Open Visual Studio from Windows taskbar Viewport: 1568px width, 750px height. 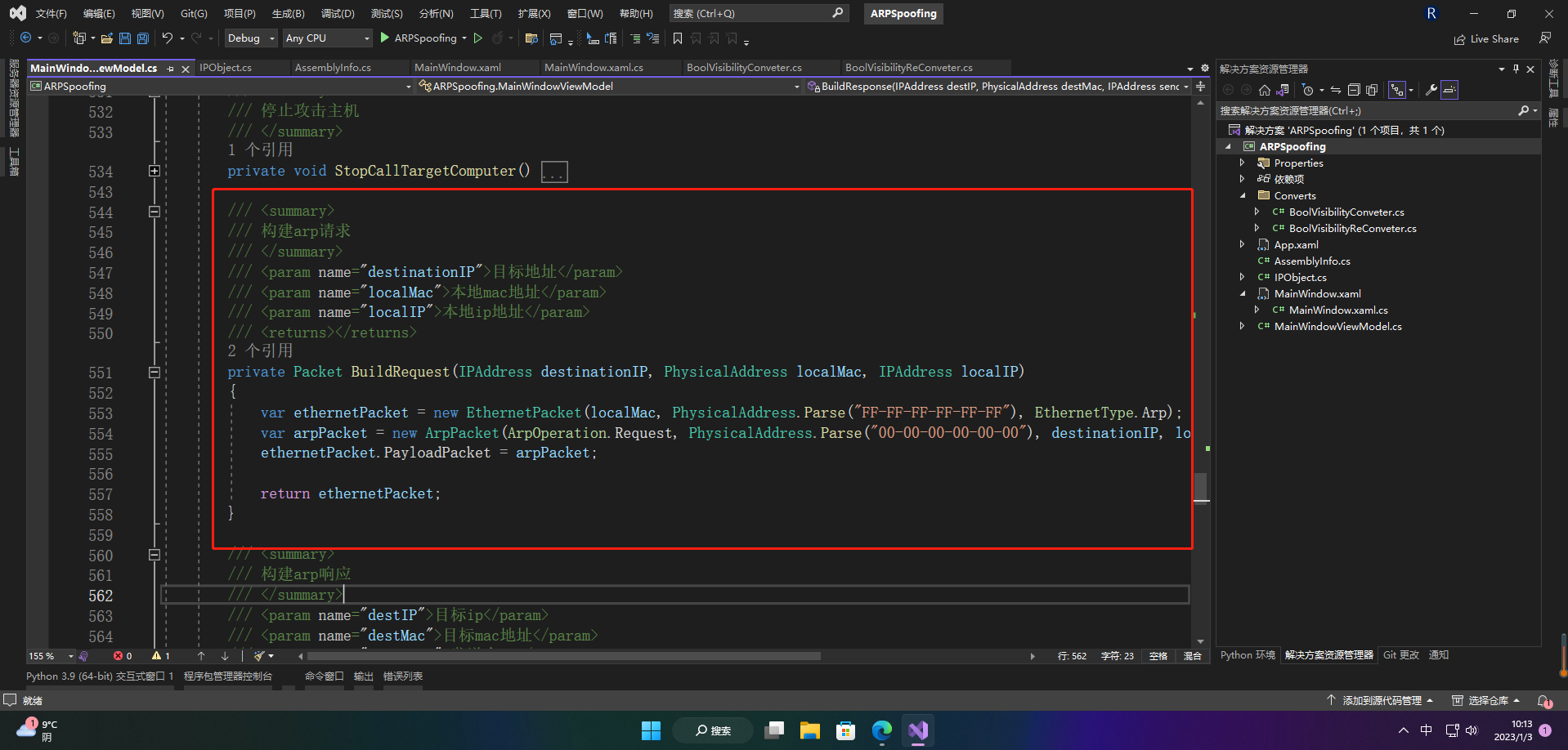pyautogui.click(x=918, y=730)
